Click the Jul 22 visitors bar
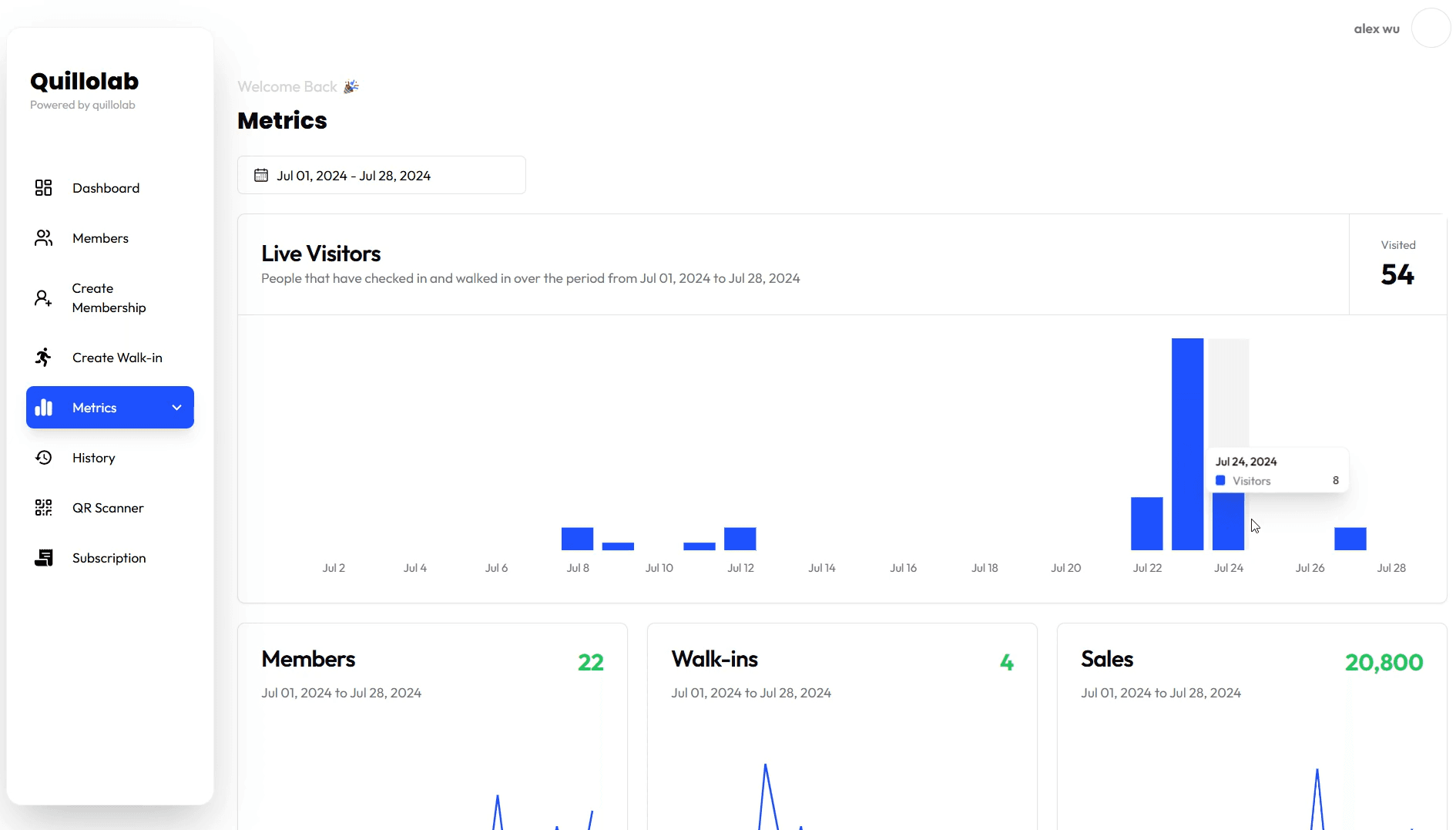Screen dimensions: 1456x830 (1146, 524)
